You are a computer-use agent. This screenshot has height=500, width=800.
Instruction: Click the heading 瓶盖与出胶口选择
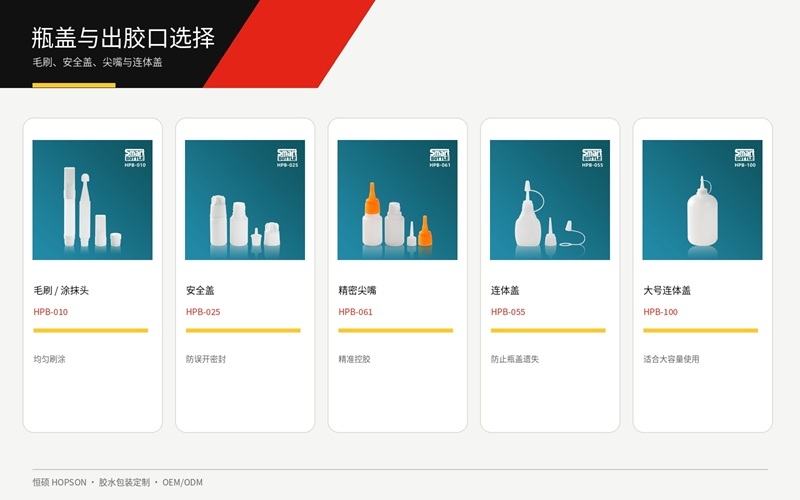tap(123, 38)
